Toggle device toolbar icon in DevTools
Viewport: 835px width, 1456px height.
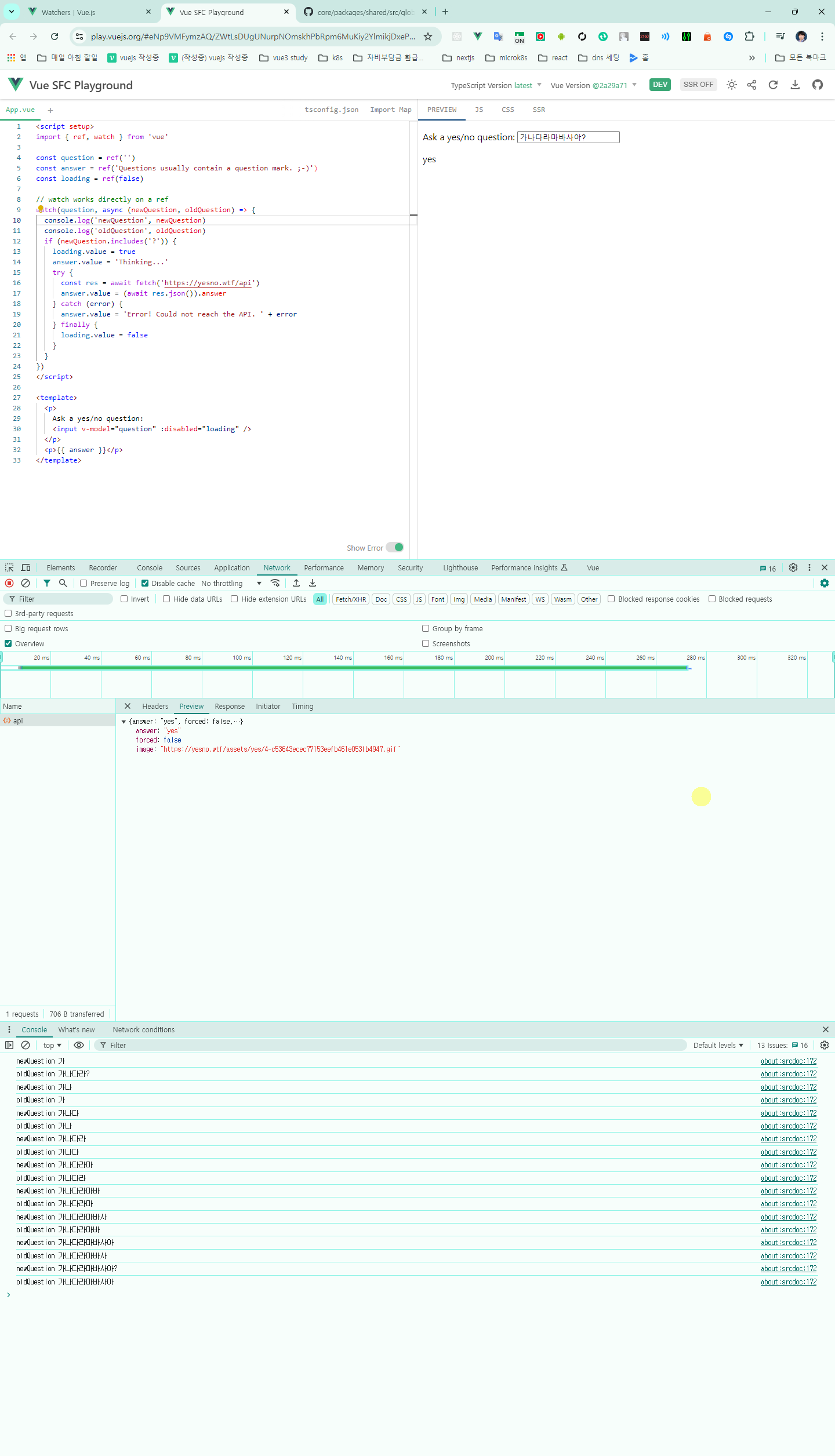coord(26,568)
